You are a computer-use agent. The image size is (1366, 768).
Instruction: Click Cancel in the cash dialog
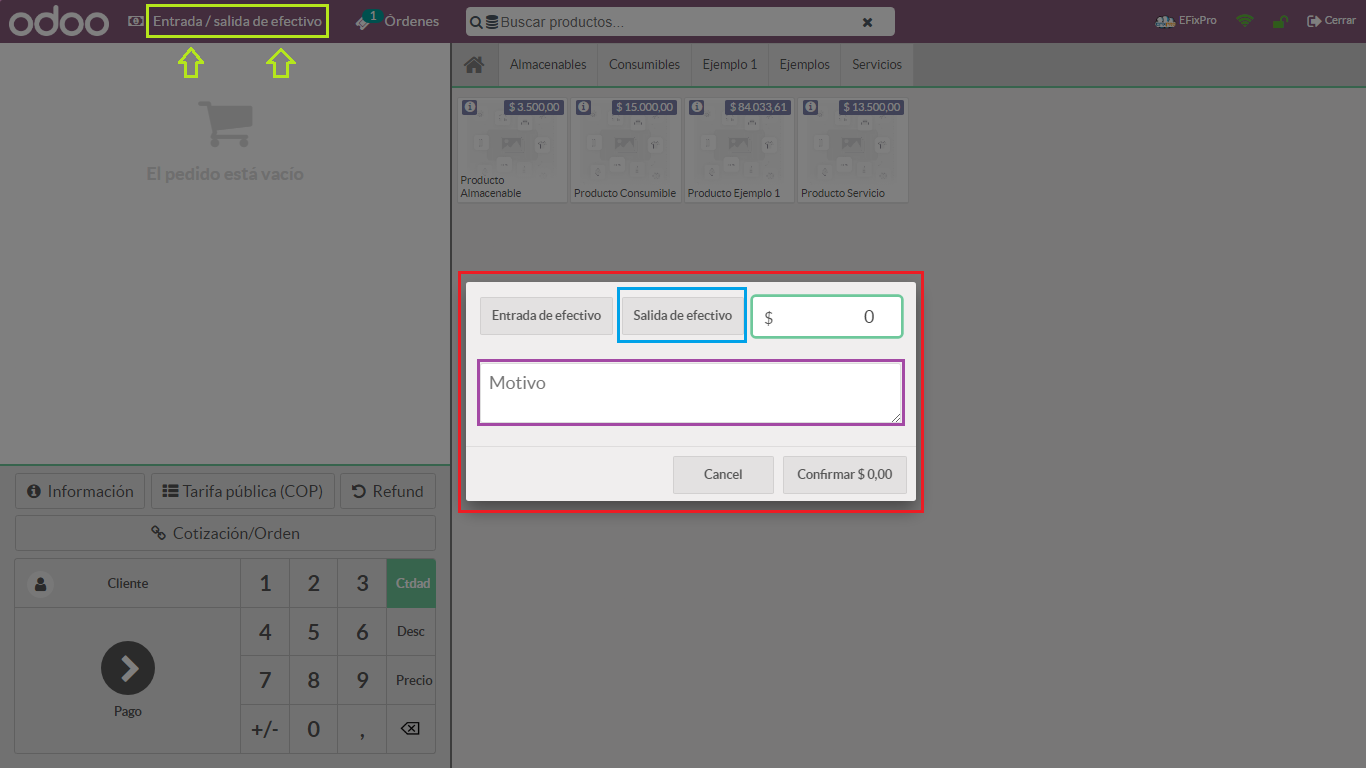(x=722, y=475)
